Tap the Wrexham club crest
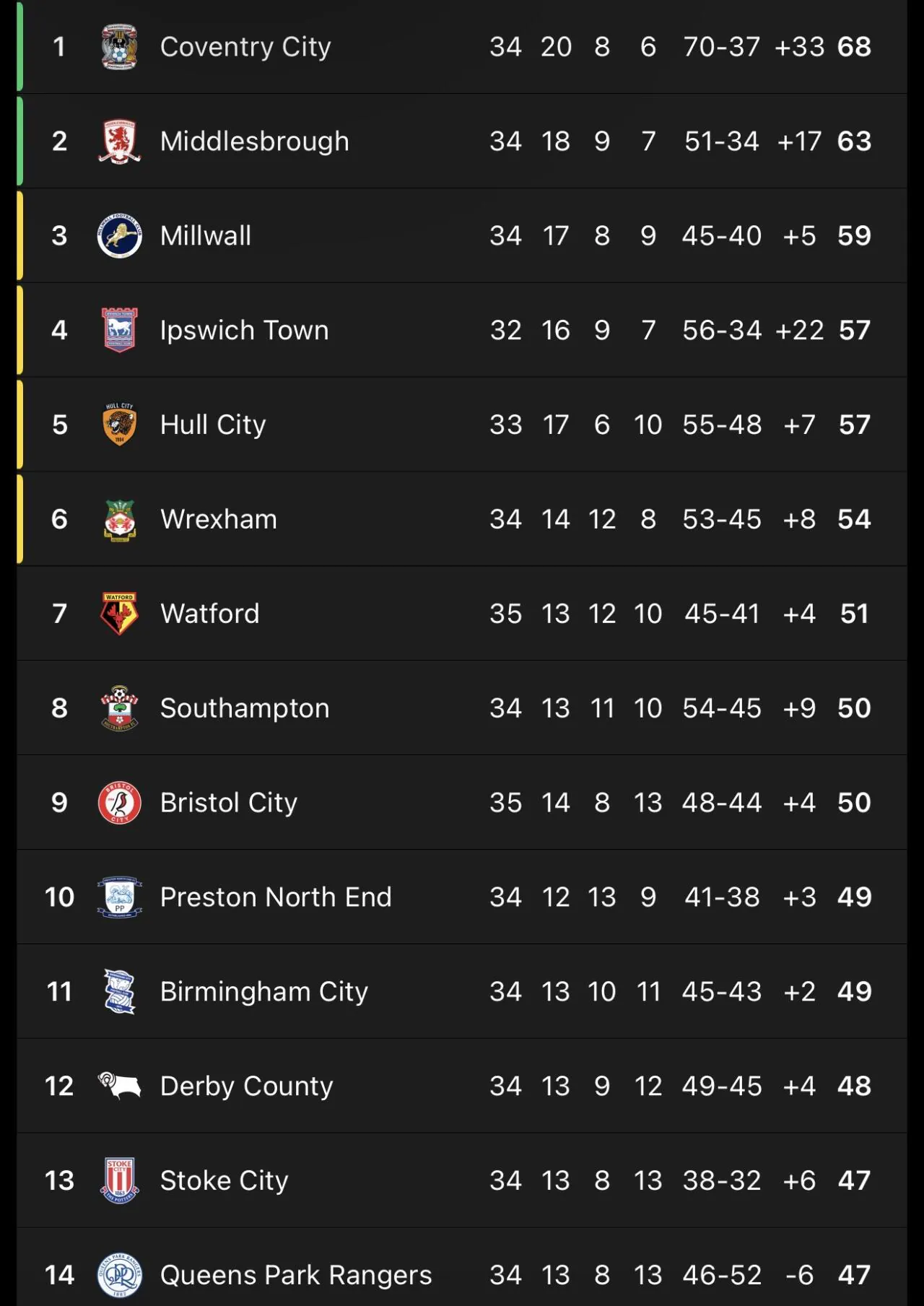This screenshot has width=924, height=1306. [x=119, y=520]
